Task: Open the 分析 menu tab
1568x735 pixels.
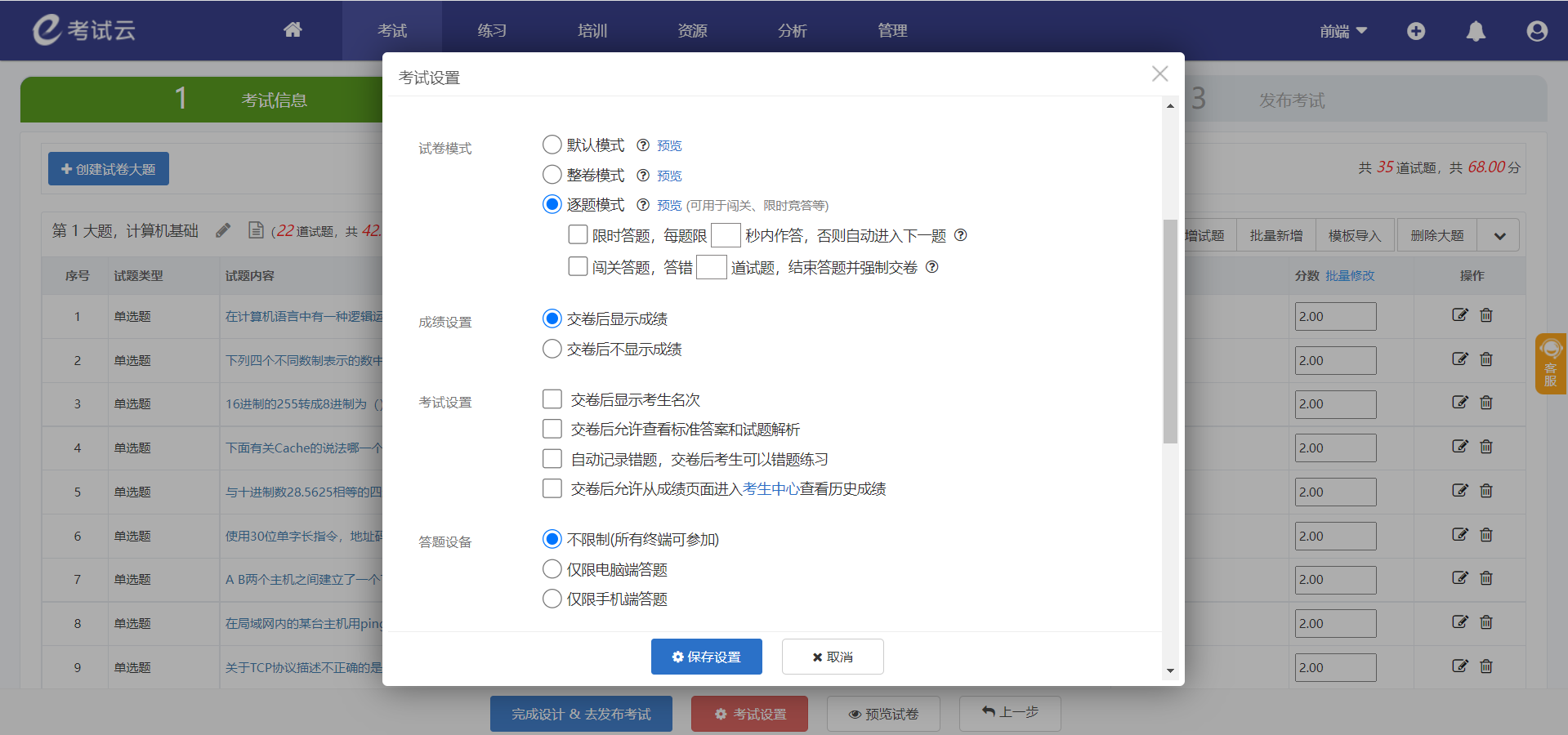Action: coord(792,31)
